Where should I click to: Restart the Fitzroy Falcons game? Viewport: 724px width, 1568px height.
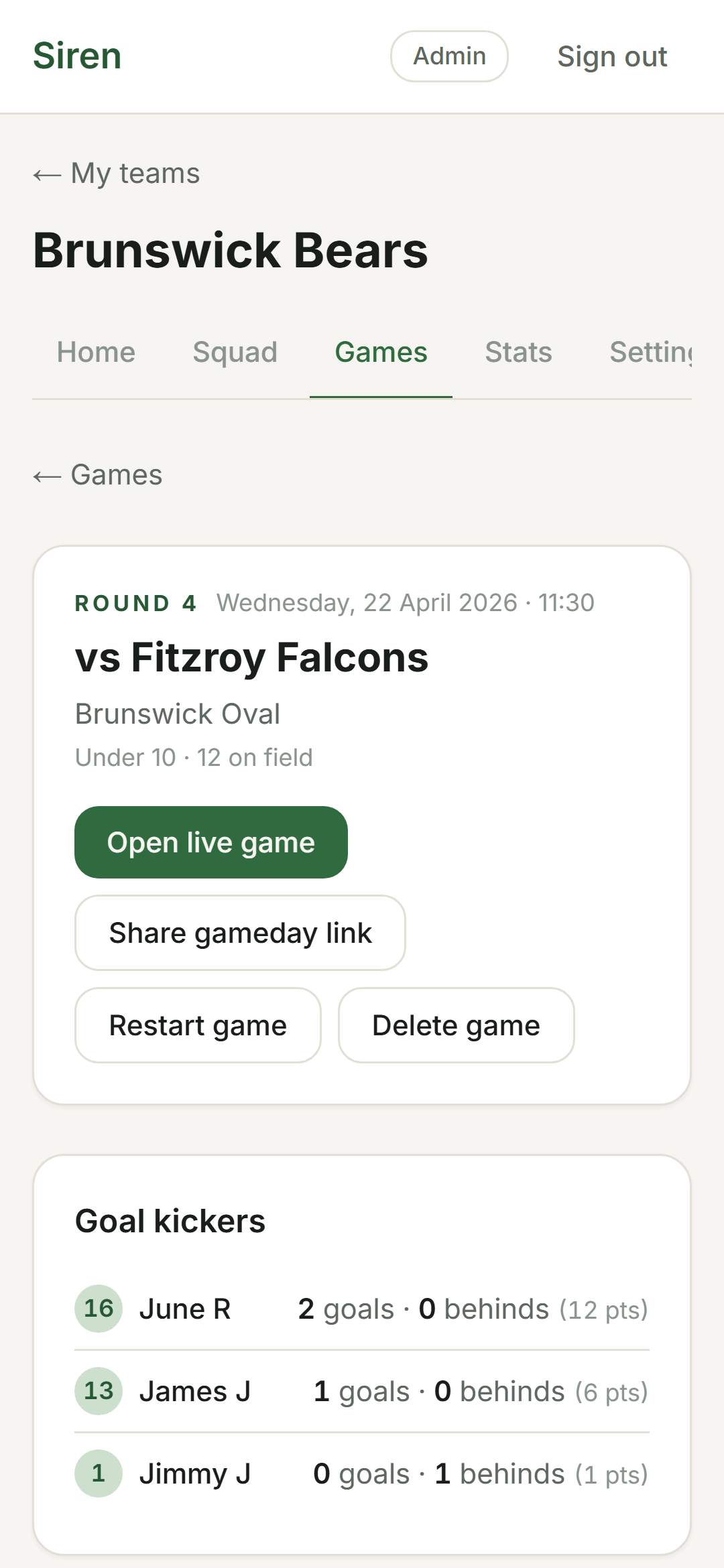(x=198, y=1025)
